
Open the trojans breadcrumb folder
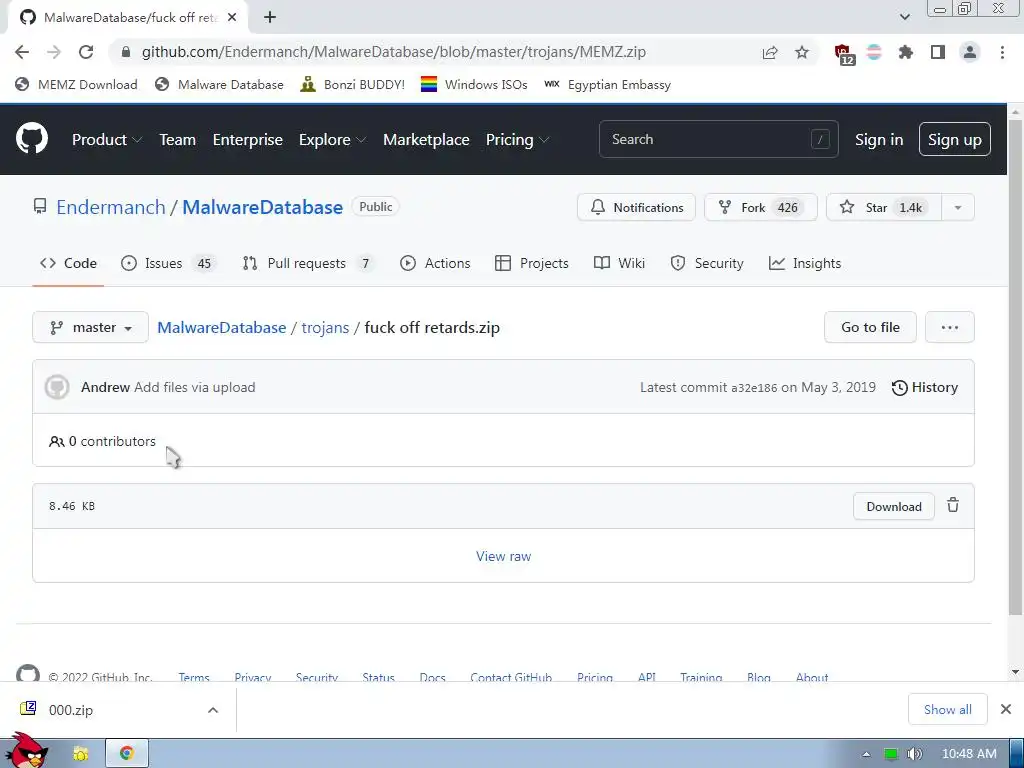(x=325, y=327)
